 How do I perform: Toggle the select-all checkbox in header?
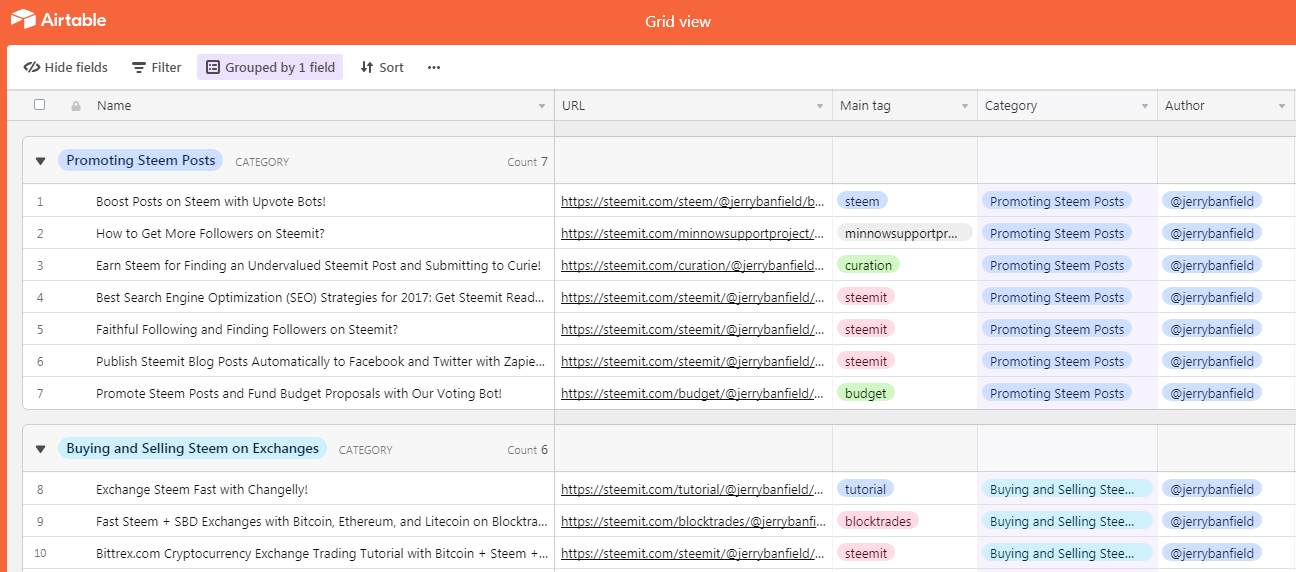pyautogui.click(x=40, y=104)
